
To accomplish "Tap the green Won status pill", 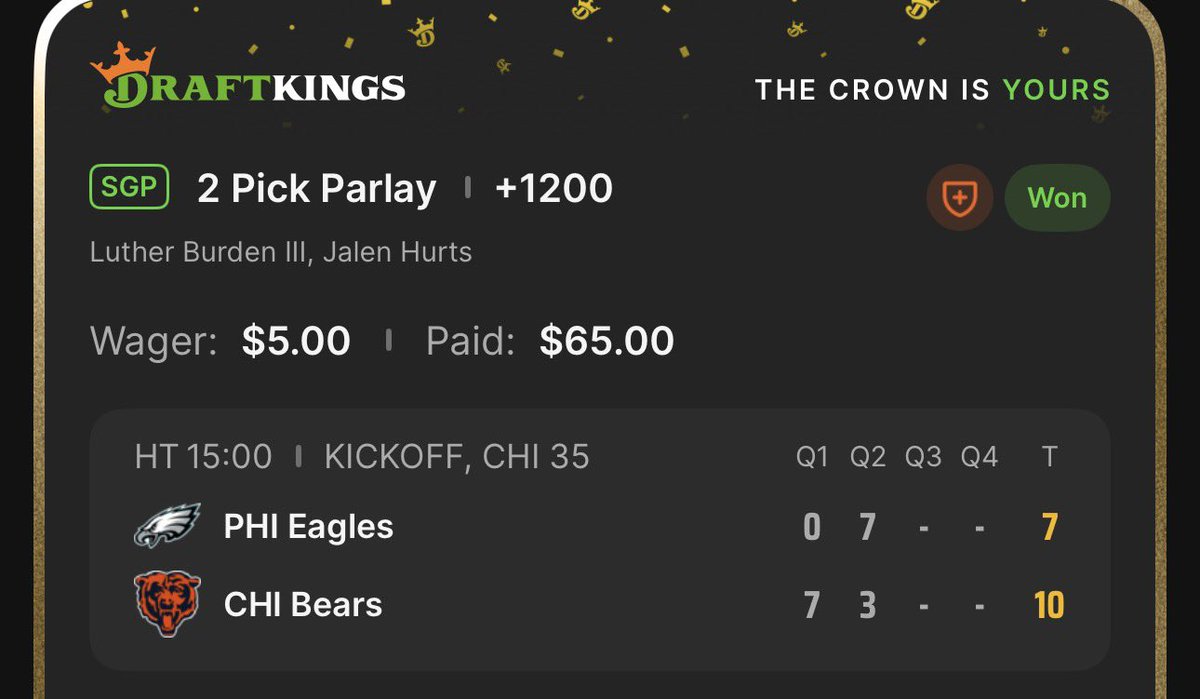I will tap(1057, 198).
